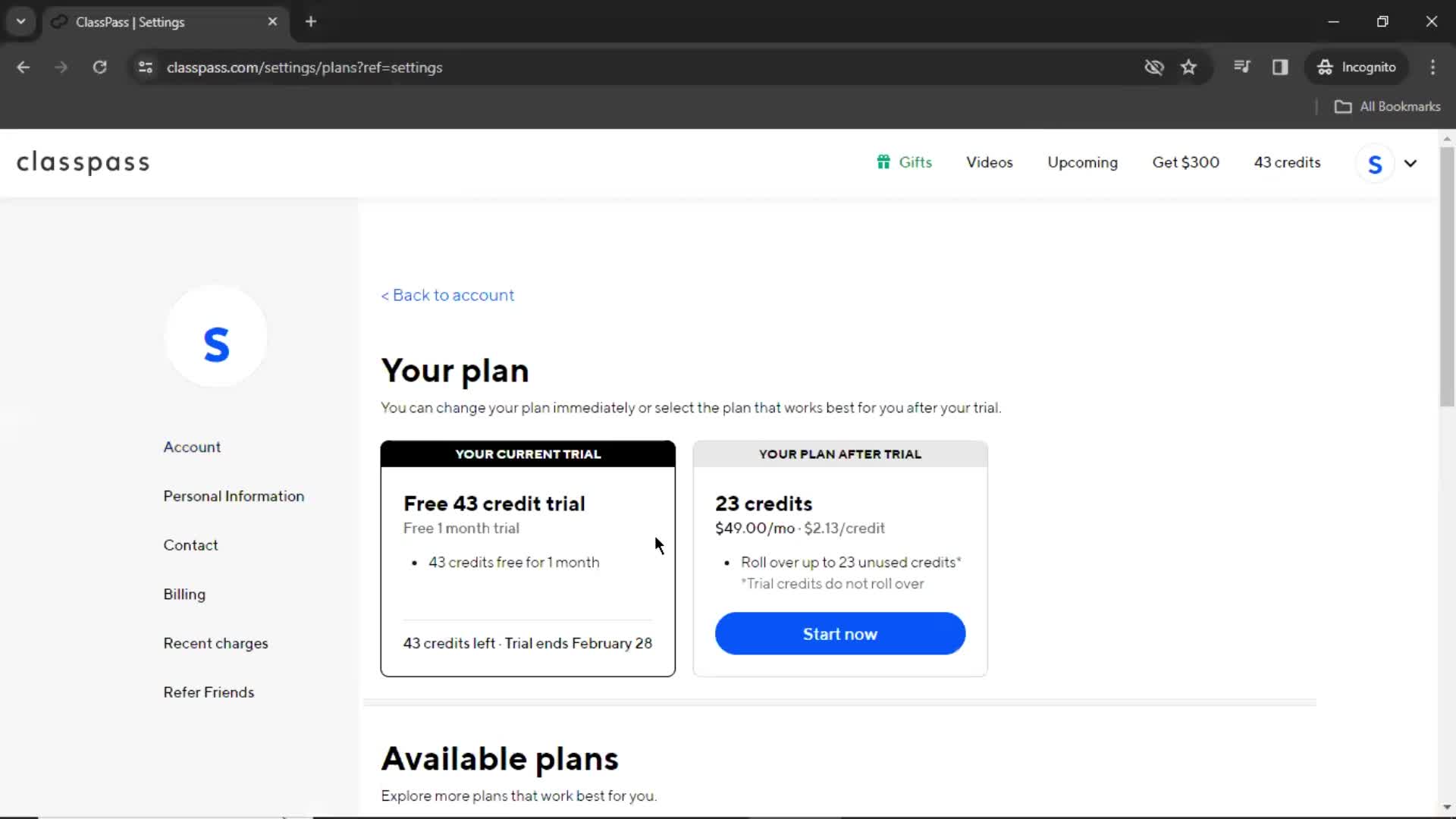Click the Recent charges settings item
The width and height of the screenshot is (1456, 819).
pyautogui.click(x=216, y=643)
